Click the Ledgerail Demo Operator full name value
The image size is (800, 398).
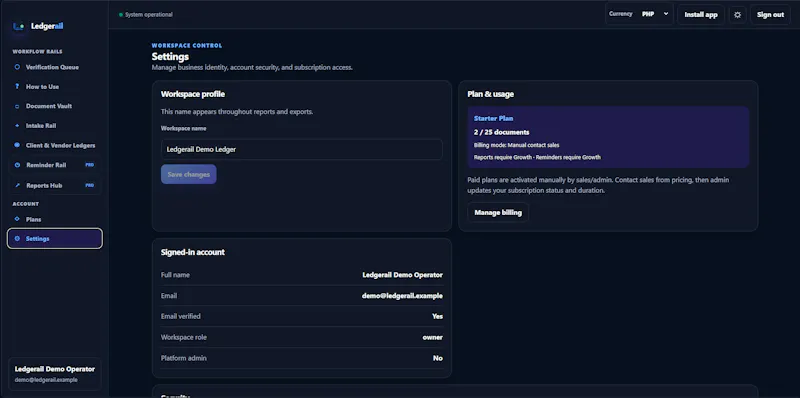pos(403,275)
